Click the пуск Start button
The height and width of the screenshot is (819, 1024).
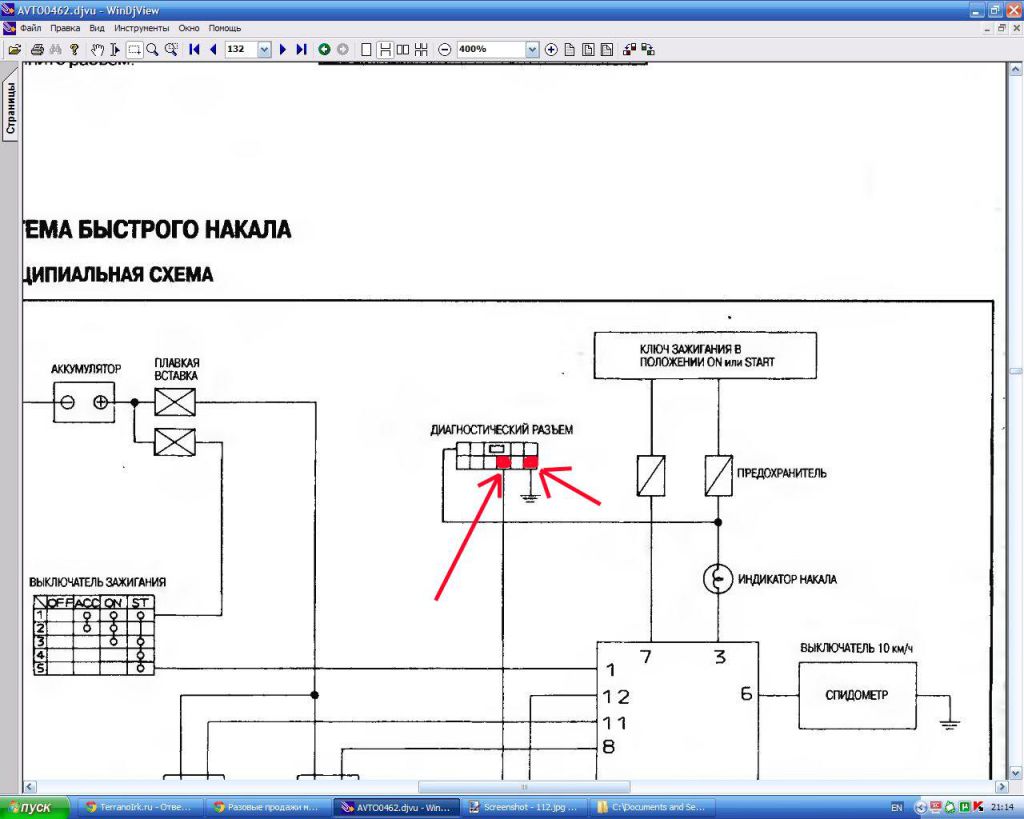pos(35,807)
